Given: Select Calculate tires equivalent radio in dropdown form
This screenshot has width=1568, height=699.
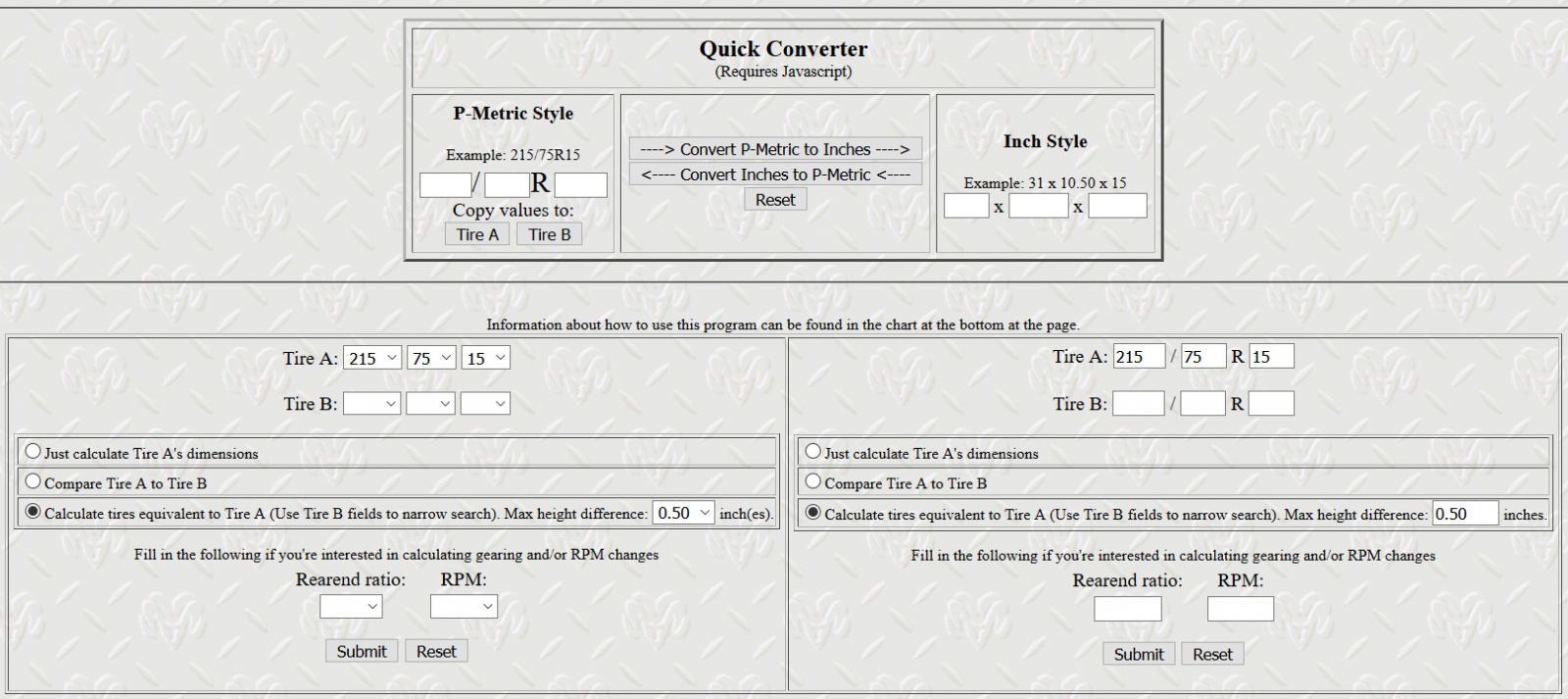Looking at the screenshot, I should pyautogui.click(x=33, y=511).
